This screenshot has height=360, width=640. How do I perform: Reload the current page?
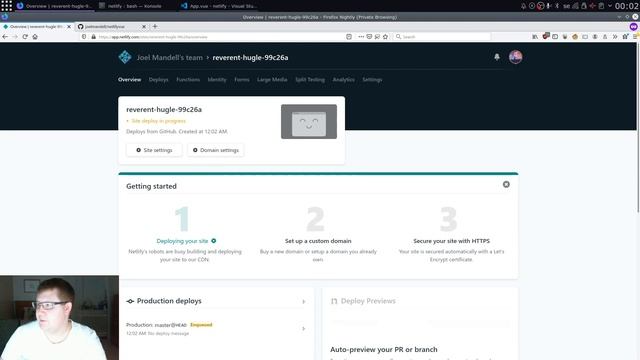tap(25, 37)
